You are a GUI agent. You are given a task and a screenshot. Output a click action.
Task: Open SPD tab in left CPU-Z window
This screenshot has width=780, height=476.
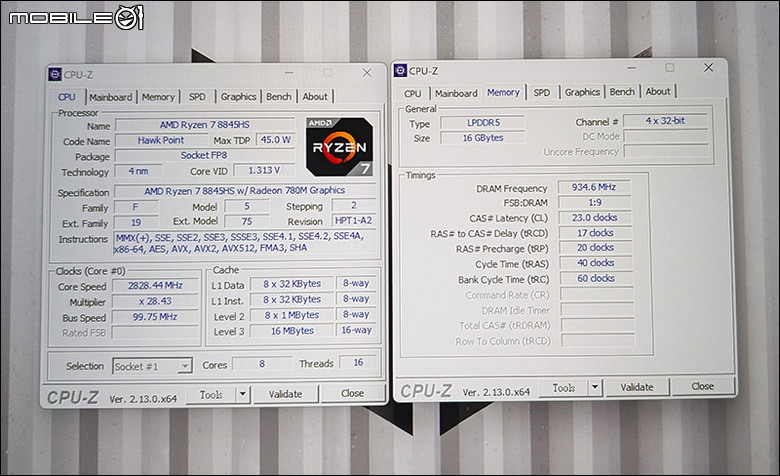[197, 96]
